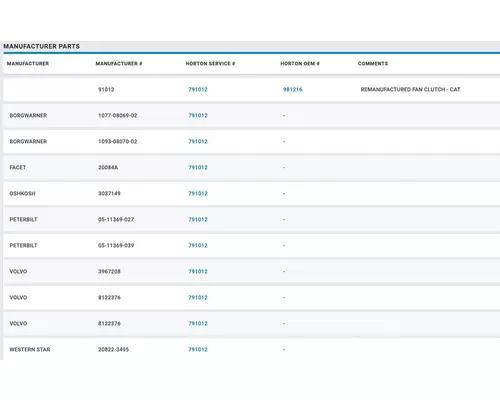Image resolution: width=500 pixels, height=400 pixels.
Task: Select the Manufacturer # column header
Action: pyautogui.click(x=119, y=63)
